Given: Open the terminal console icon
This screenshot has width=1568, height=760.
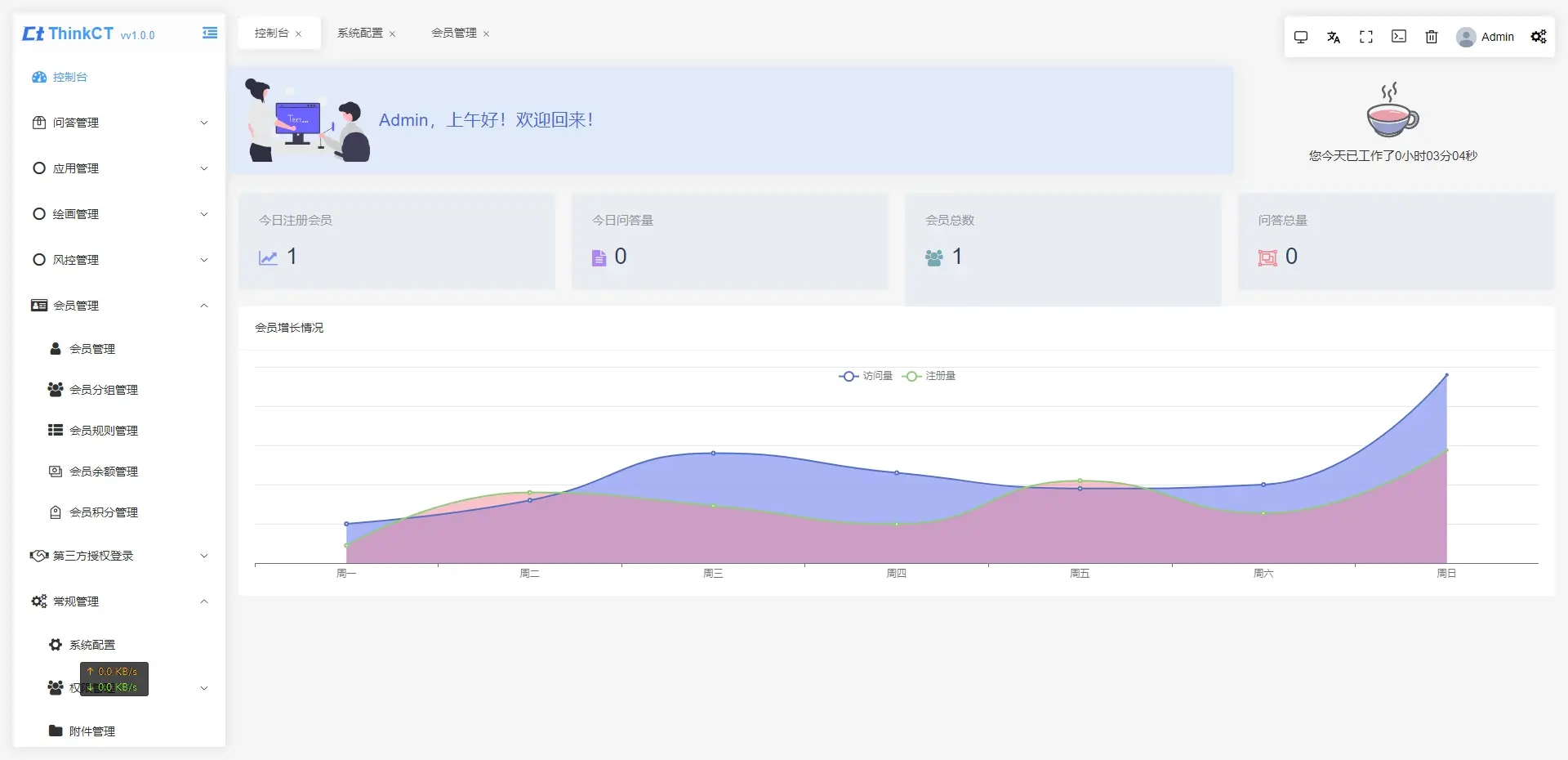Looking at the screenshot, I should (x=1399, y=37).
